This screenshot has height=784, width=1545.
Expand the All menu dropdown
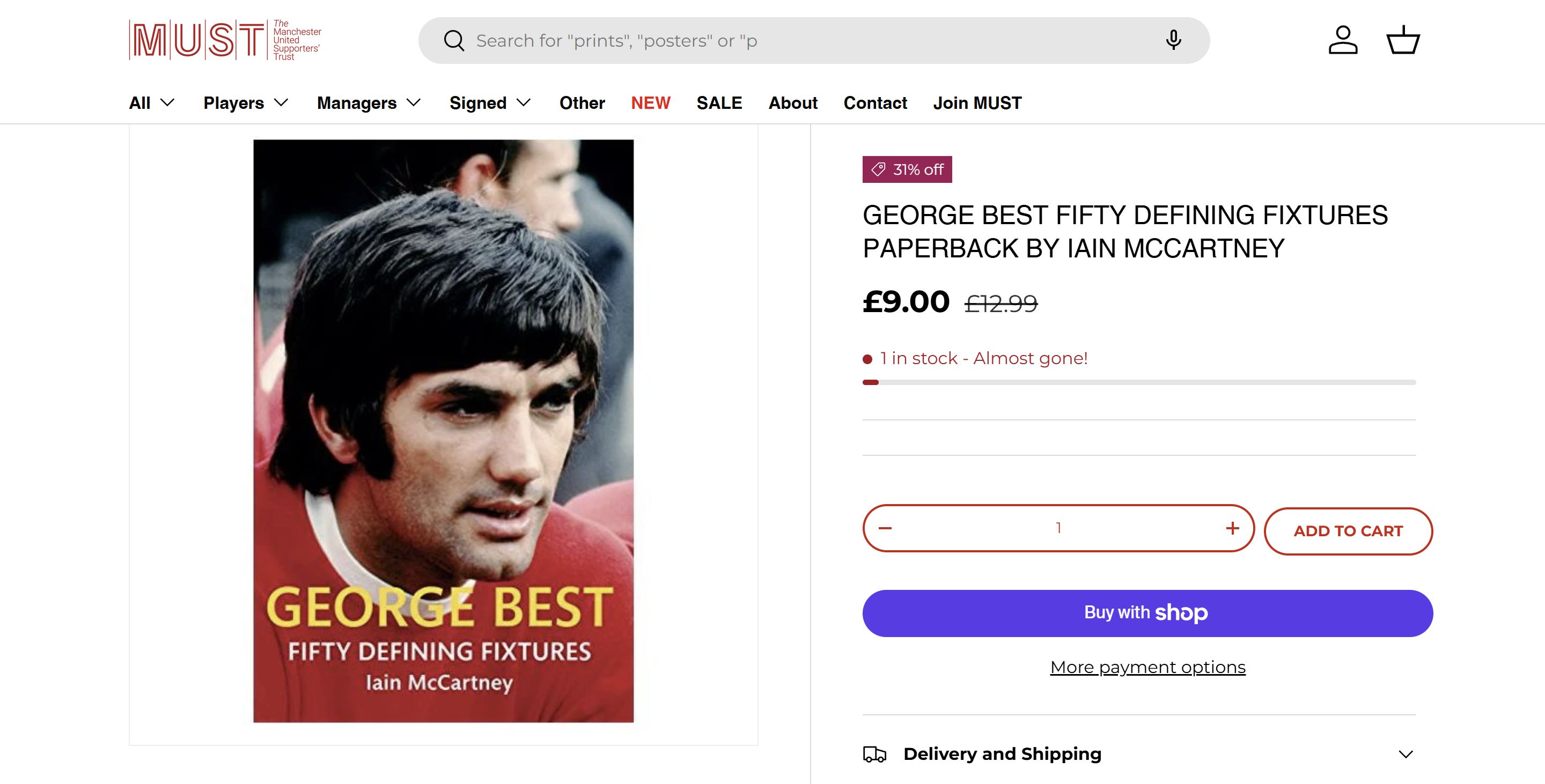point(152,103)
